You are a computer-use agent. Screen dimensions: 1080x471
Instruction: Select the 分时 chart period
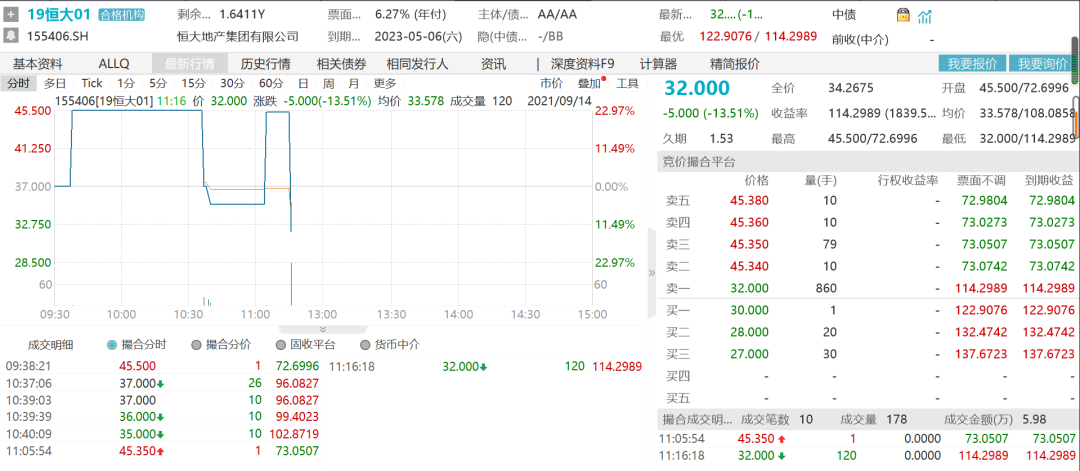coord(19,83)
